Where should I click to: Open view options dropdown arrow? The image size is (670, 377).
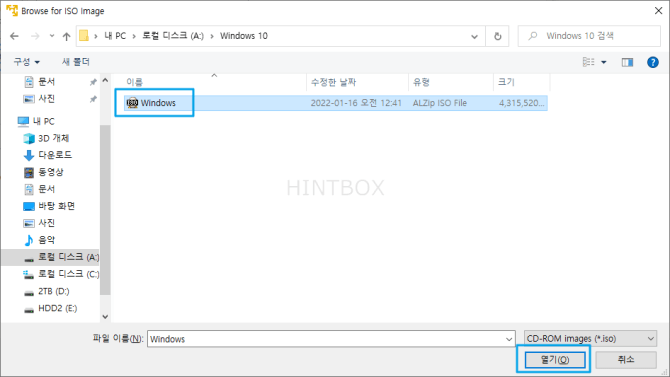[x=604, y=62]
